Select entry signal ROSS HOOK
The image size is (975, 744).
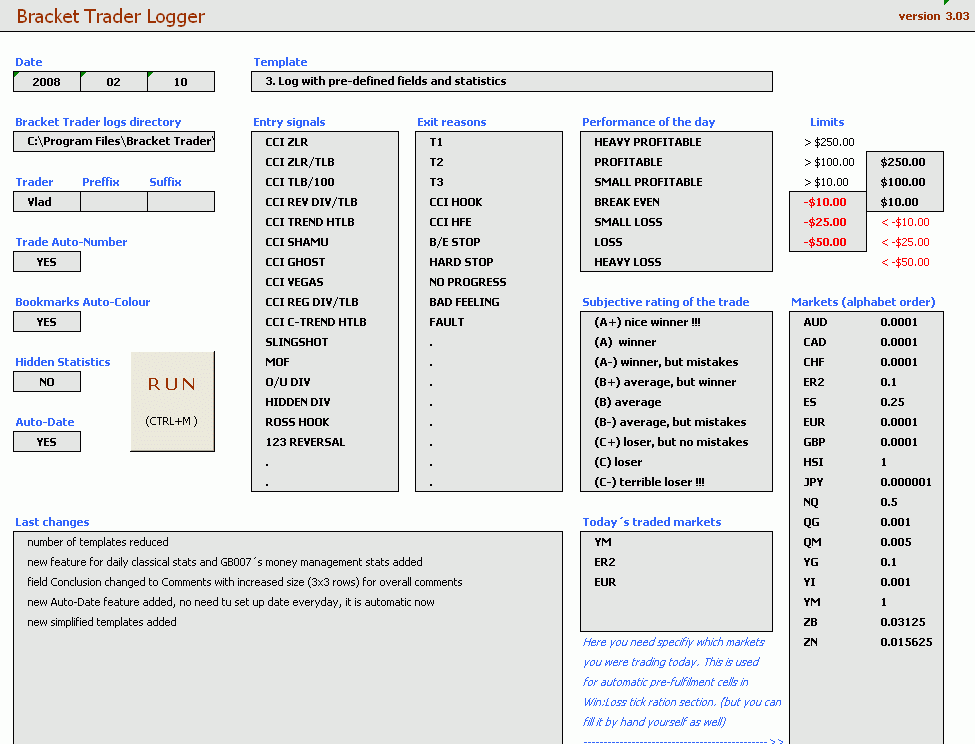pyautogui.click(x=325, y=422)
